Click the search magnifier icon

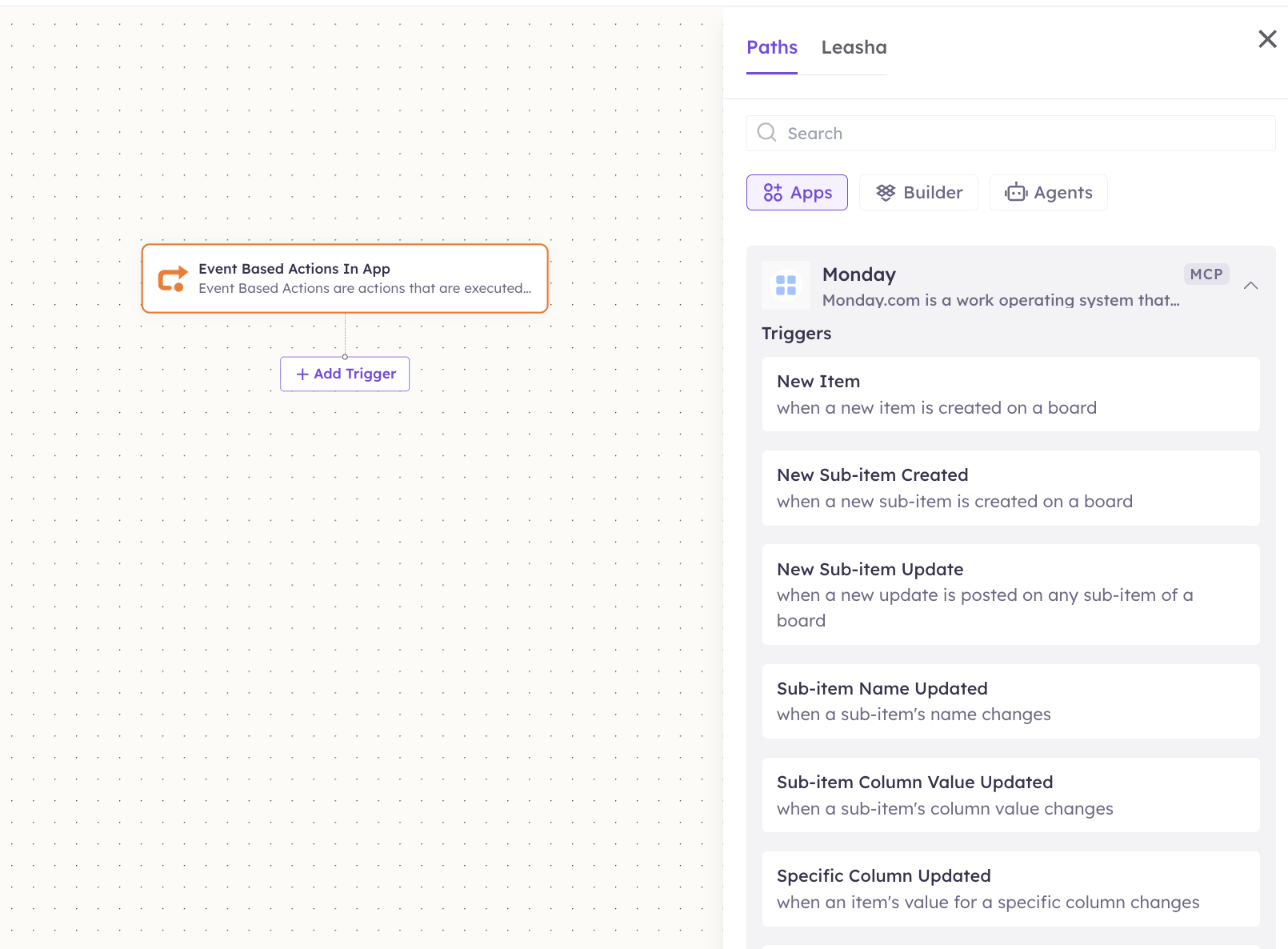click(x=766, y=132)
